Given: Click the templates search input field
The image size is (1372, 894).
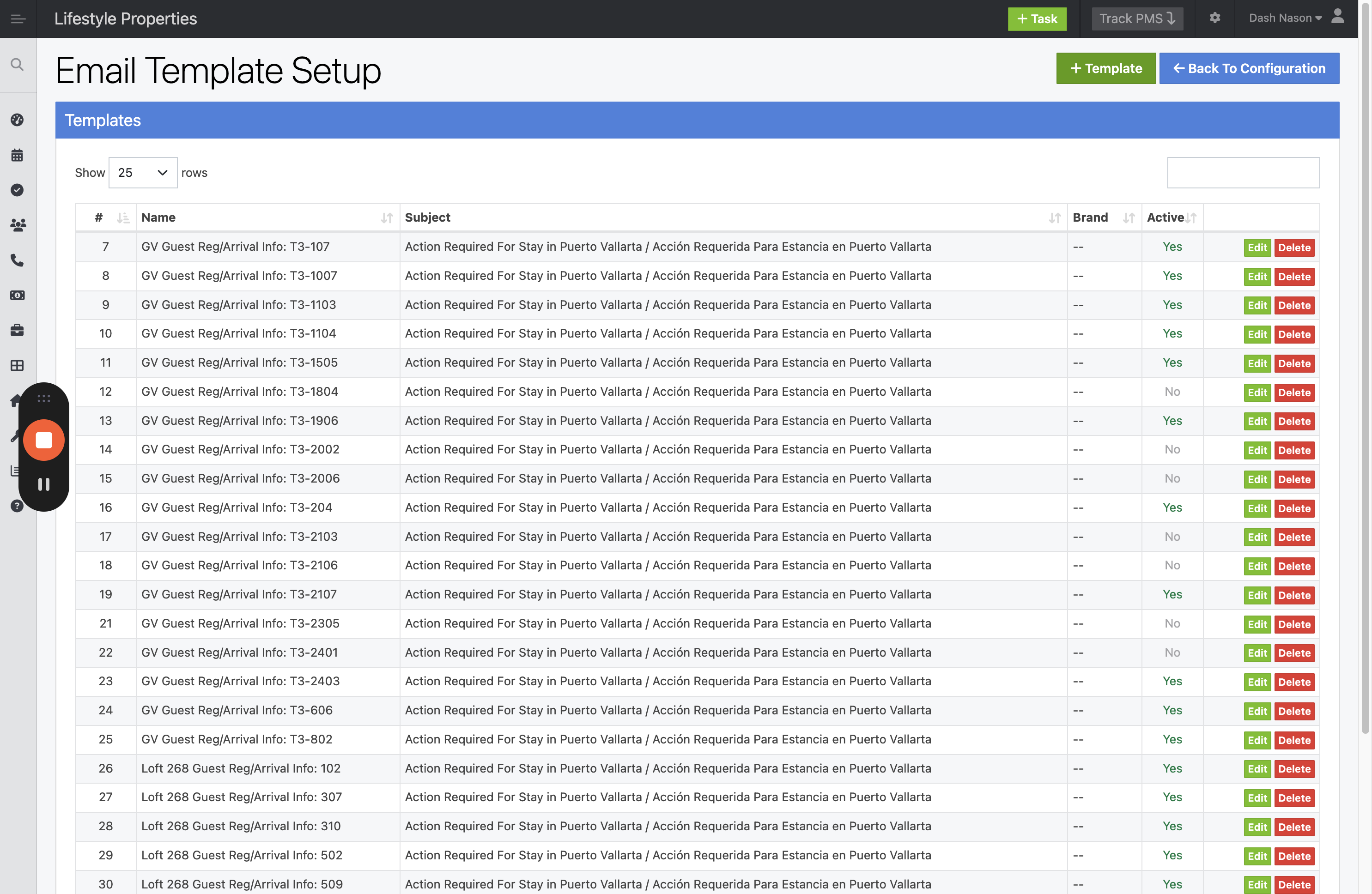Looking at the screenshot, I should click(x=1244, y=172).
